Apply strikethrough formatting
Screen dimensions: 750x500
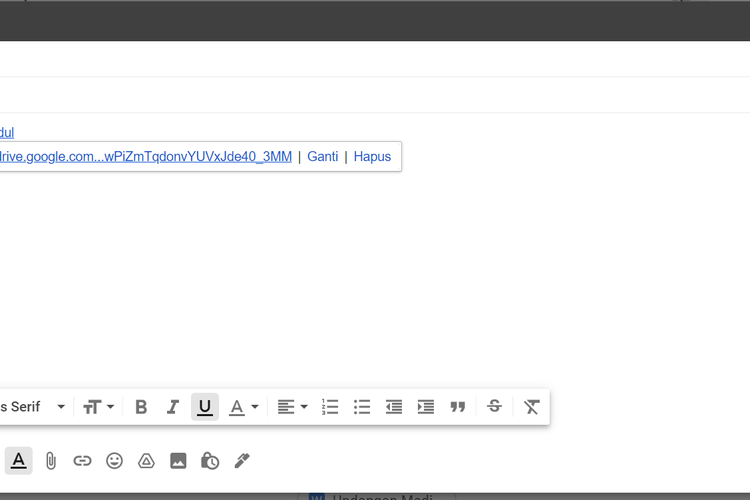pyautogui.click(x=494, y=407)
